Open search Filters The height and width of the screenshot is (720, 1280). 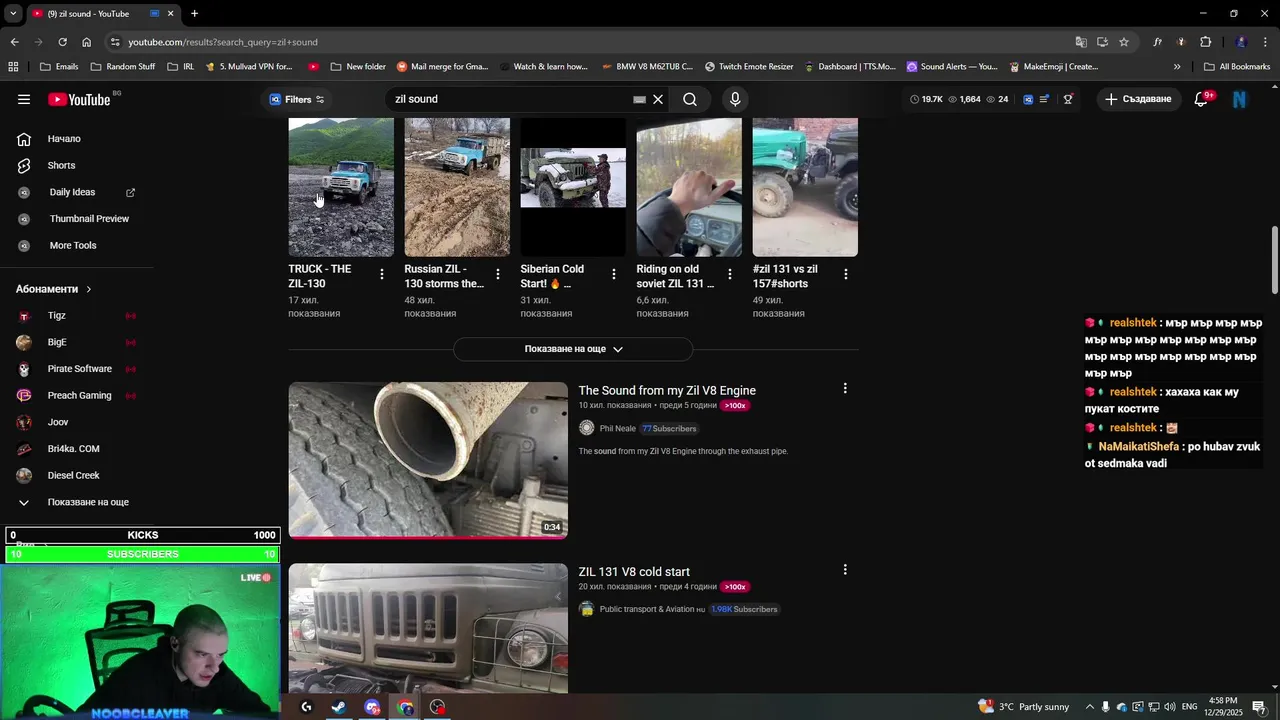click(x=297, y=99)
